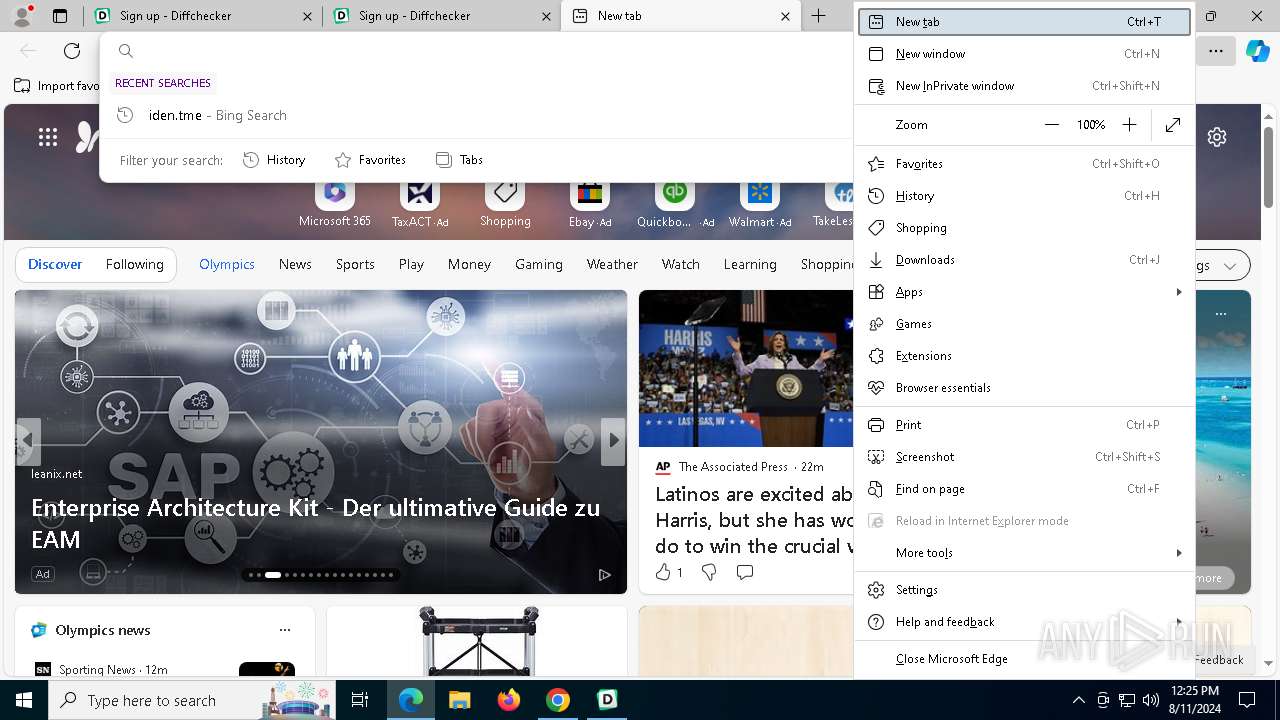Choose Print from Edge menu
This screenshot has height=720, width=1280.
[1024, 425]
